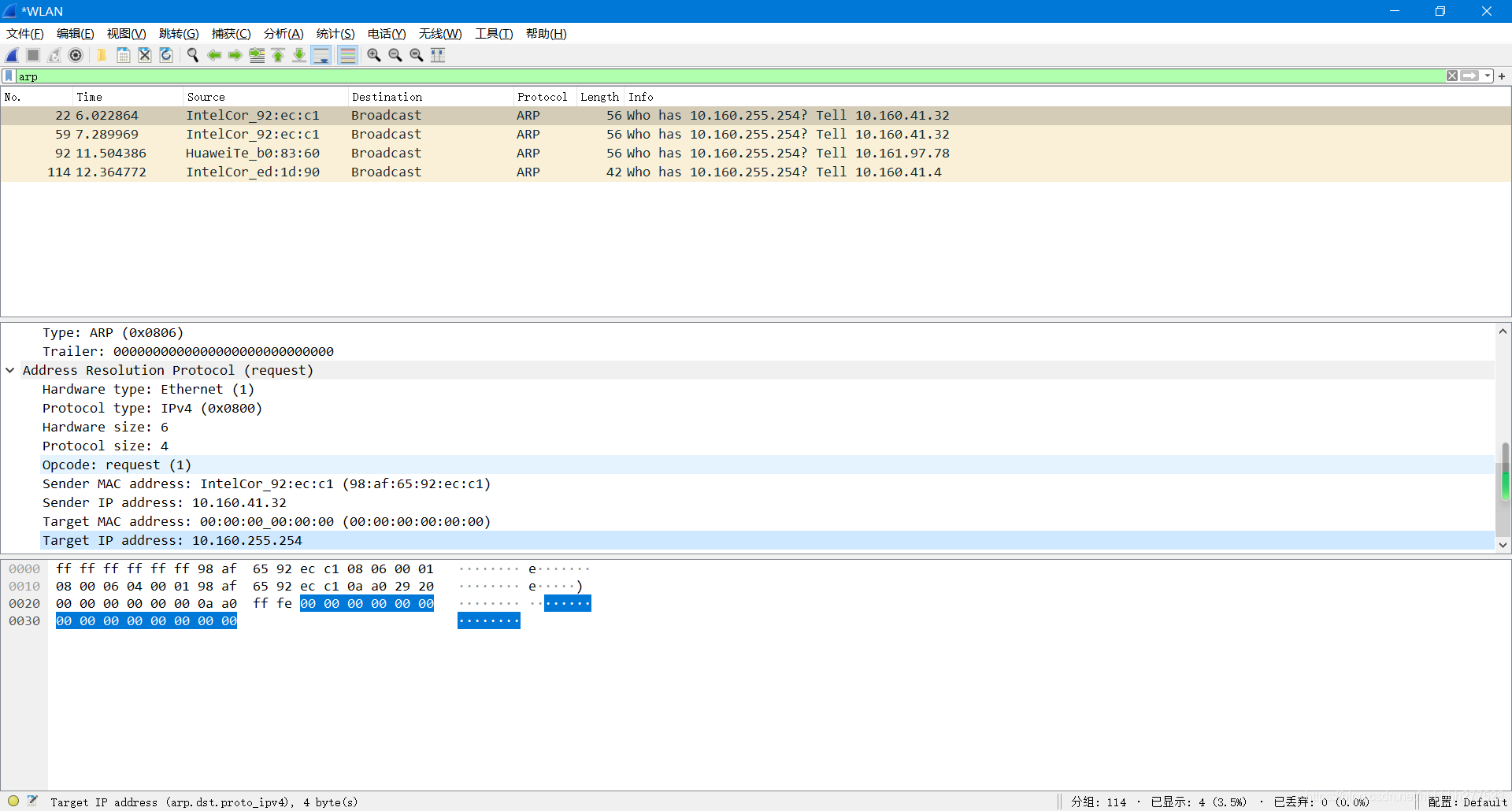Screen dimensions: 1512x811
Task: Start capturing packets with shark fin icon
Action: (12, 55)
